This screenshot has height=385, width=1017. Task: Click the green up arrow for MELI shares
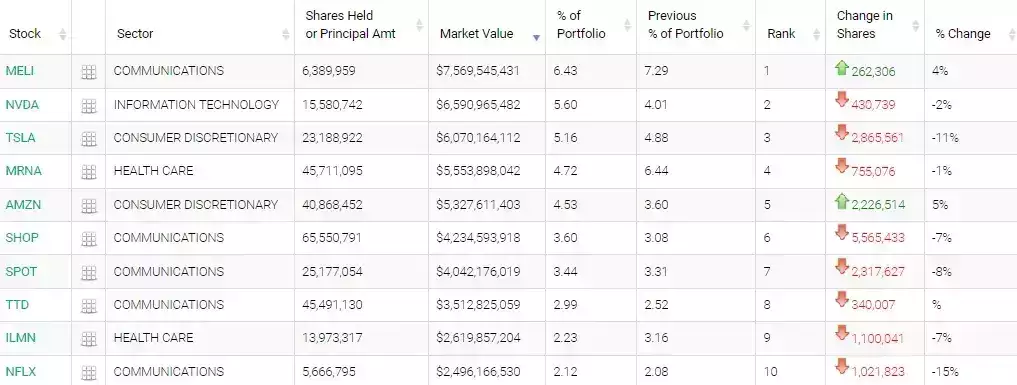pos(842,67)
